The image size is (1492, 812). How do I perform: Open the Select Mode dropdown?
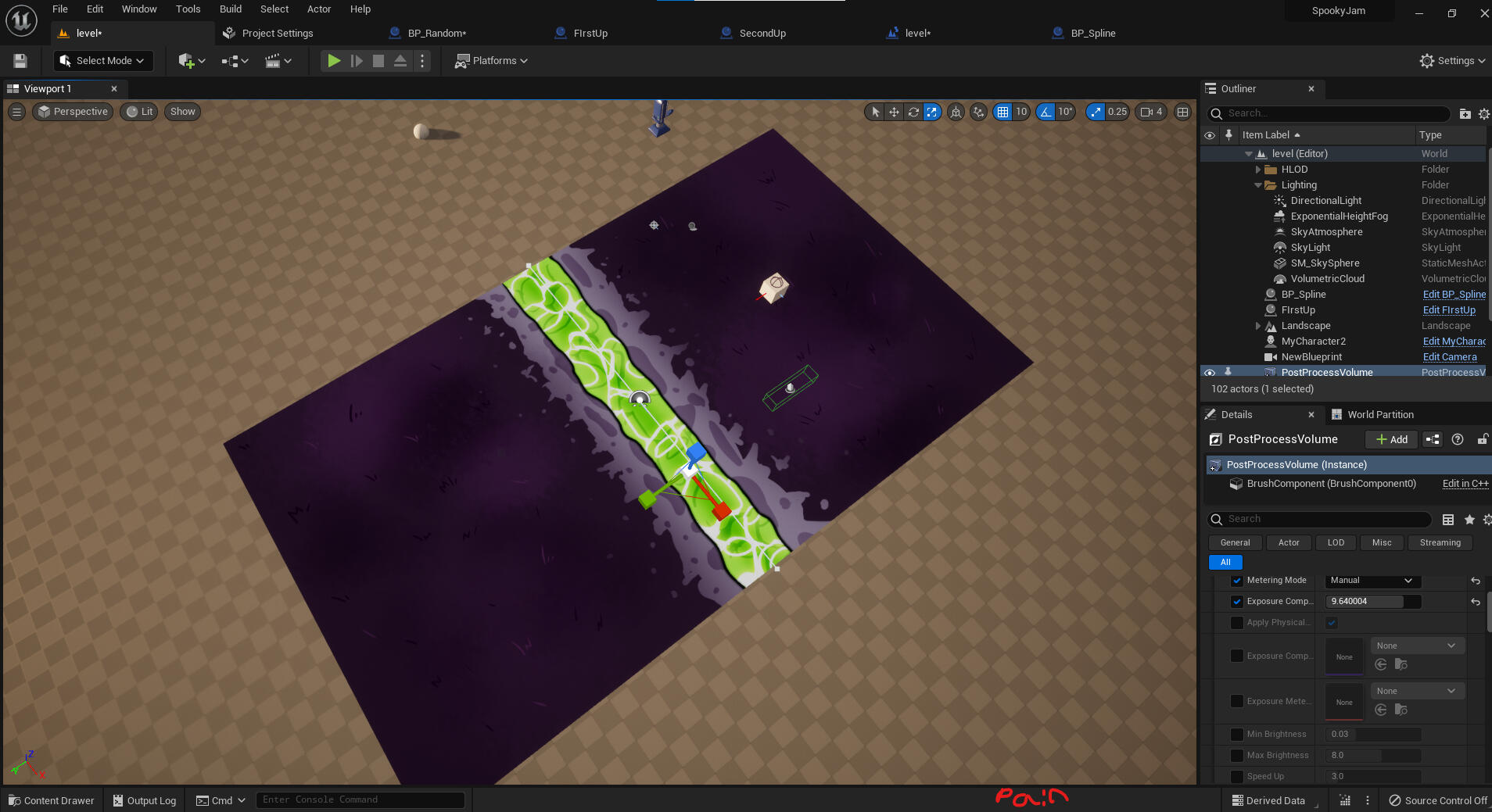pos(103,61)
